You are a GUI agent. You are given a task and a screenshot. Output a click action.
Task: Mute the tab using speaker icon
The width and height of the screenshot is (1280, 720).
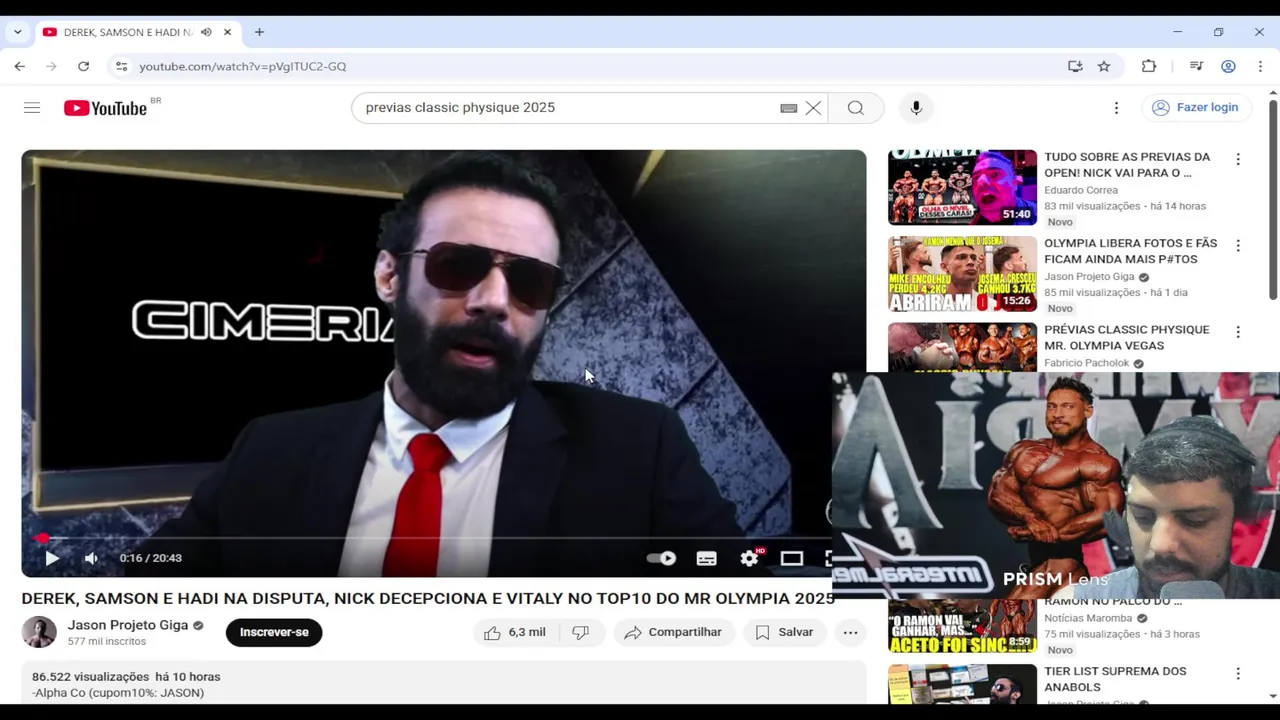pos(206,32)
